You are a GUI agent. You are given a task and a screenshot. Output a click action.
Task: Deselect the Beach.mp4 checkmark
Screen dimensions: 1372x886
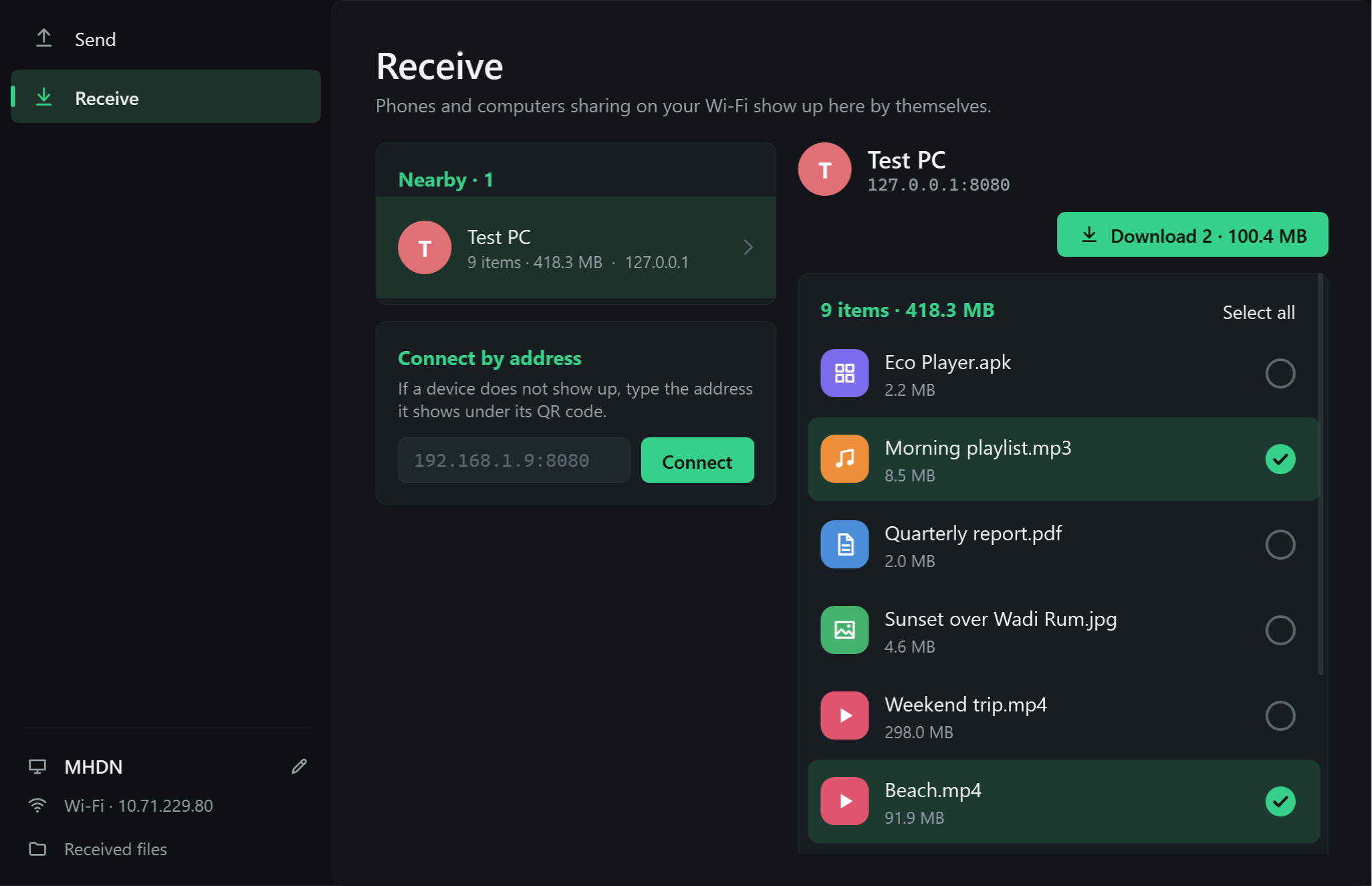[x=1280, y=801]
